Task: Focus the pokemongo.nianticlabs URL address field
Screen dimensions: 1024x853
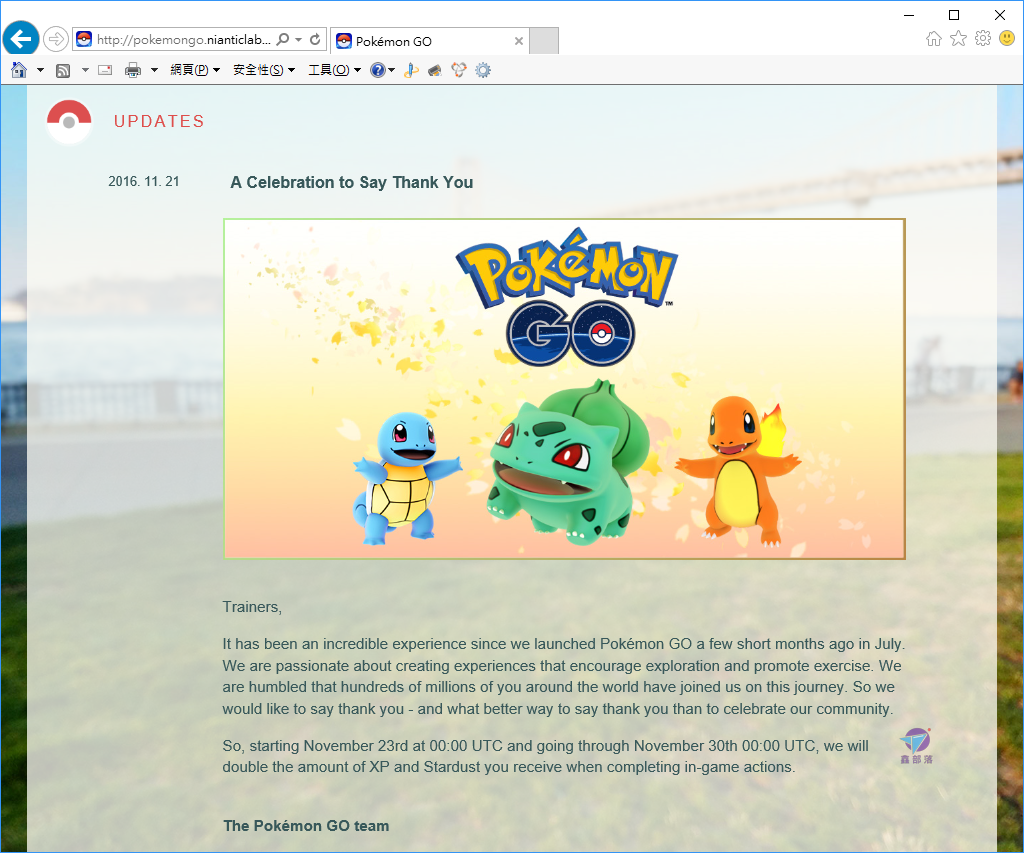Action: click(x=184, y=40)
